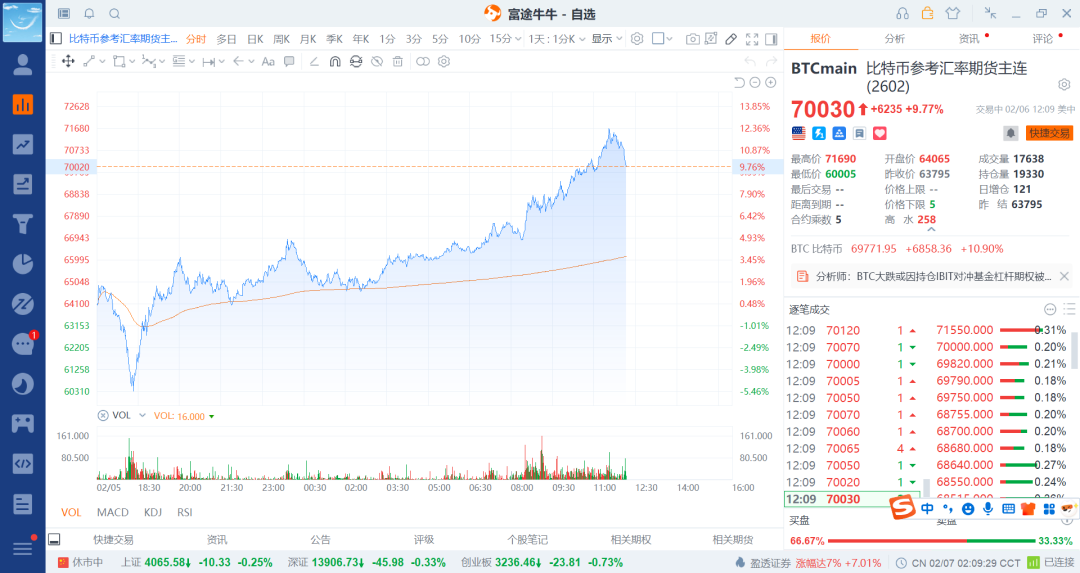This screenshot has width=1080, height=573.
Task: Expand the line drawing tool dropdown arrow
Action: [x=103, y=61]
